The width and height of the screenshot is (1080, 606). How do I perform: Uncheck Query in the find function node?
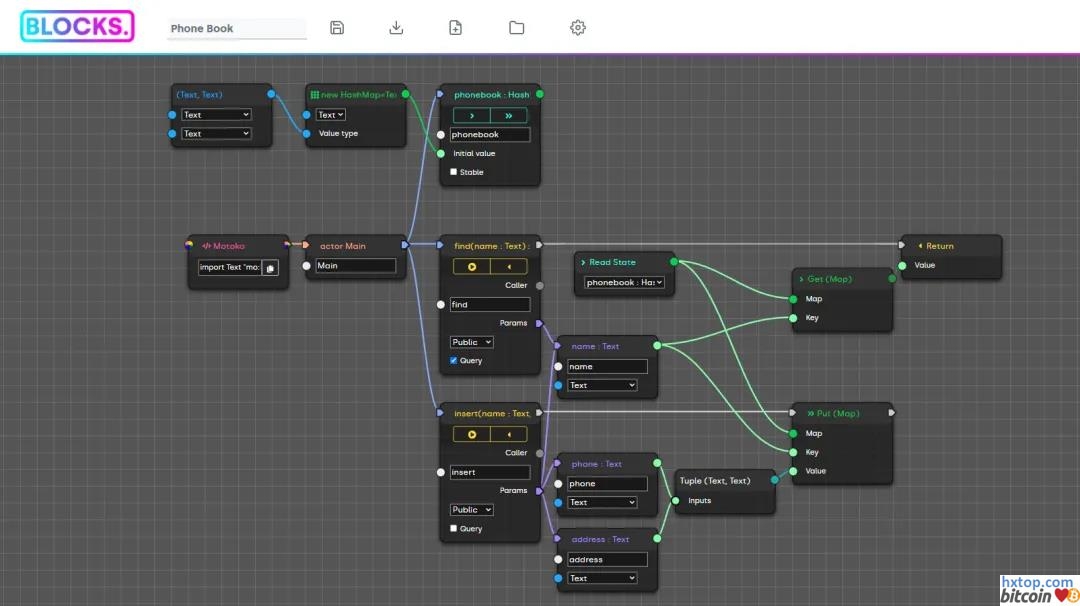click(454, 360)
